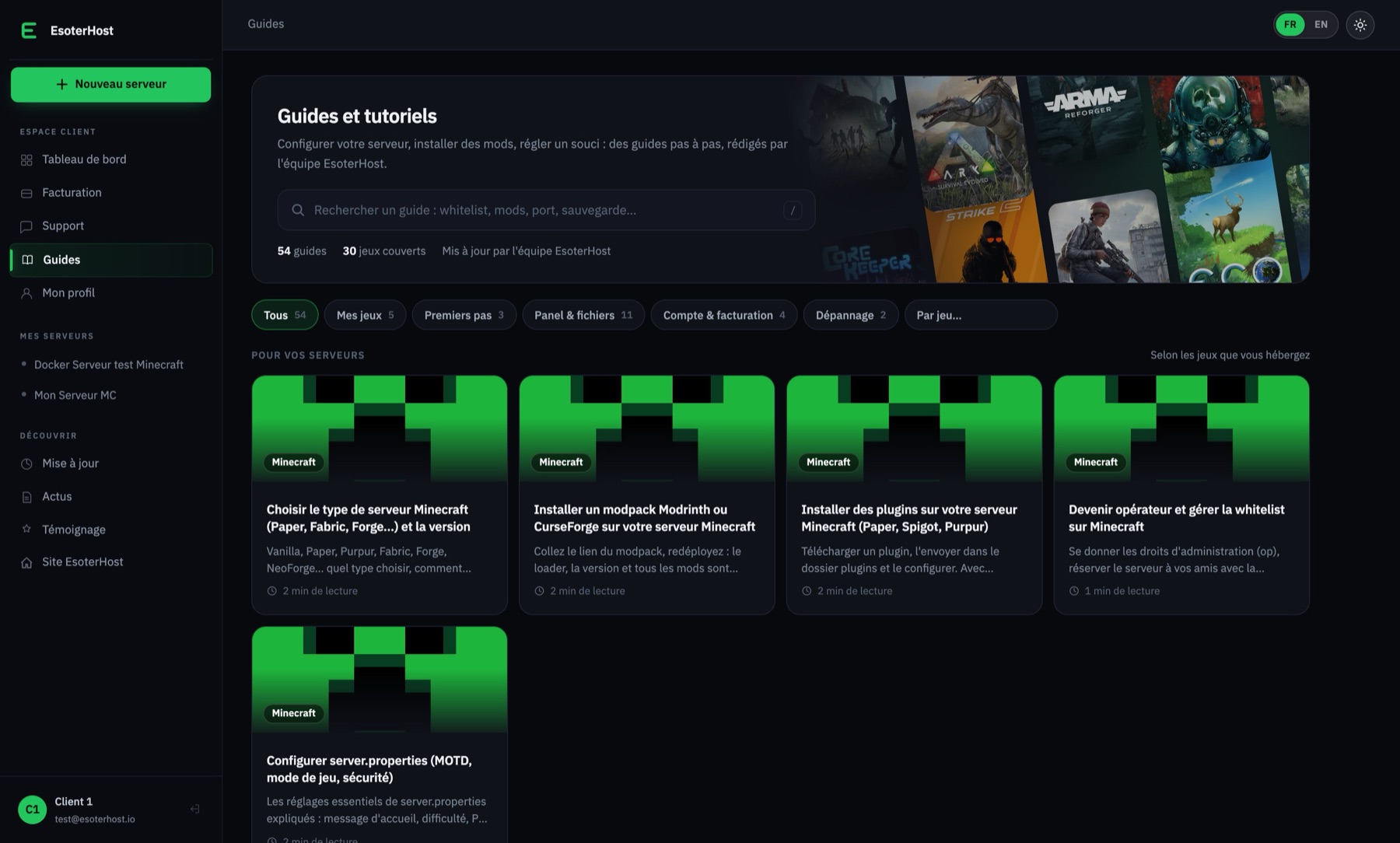Open Mon Serveur MC server

(x=75, y=395)
